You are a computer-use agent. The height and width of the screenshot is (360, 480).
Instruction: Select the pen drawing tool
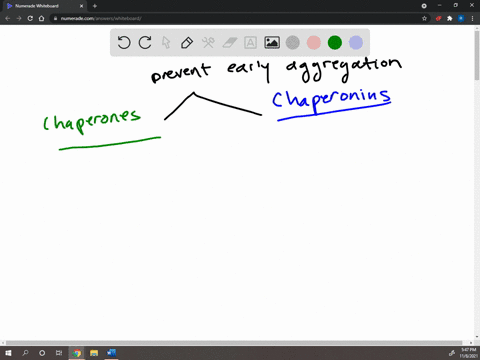click(x=187, y=43)
